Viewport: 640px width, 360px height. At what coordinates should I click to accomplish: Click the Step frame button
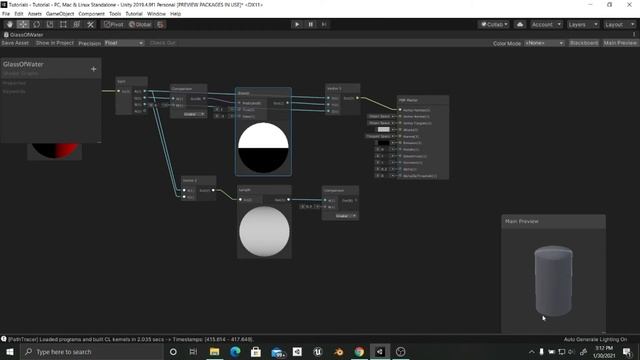click(324, 24)
